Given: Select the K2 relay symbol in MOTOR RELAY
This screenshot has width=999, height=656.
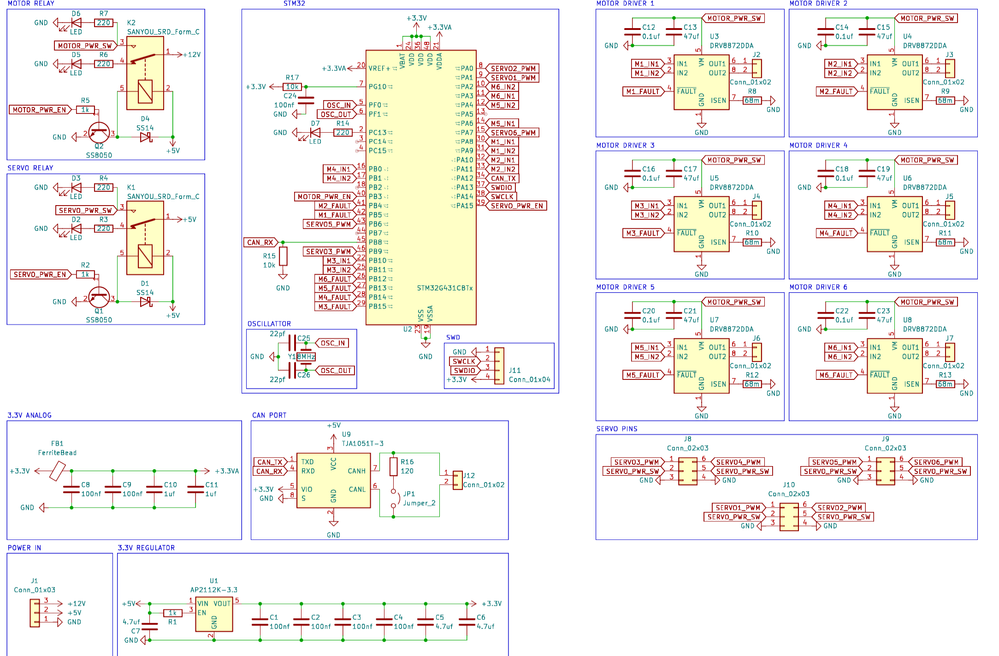Looking at the screenshot, I should pyautogui.click(x=145, y=73).
